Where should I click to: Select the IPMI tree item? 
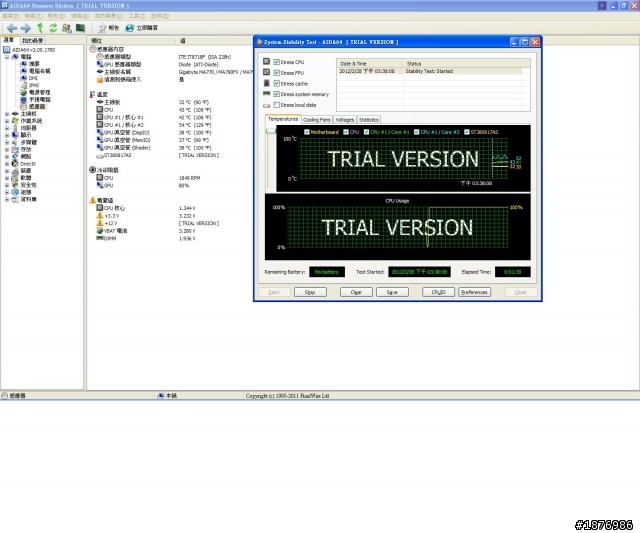(34, 85)
